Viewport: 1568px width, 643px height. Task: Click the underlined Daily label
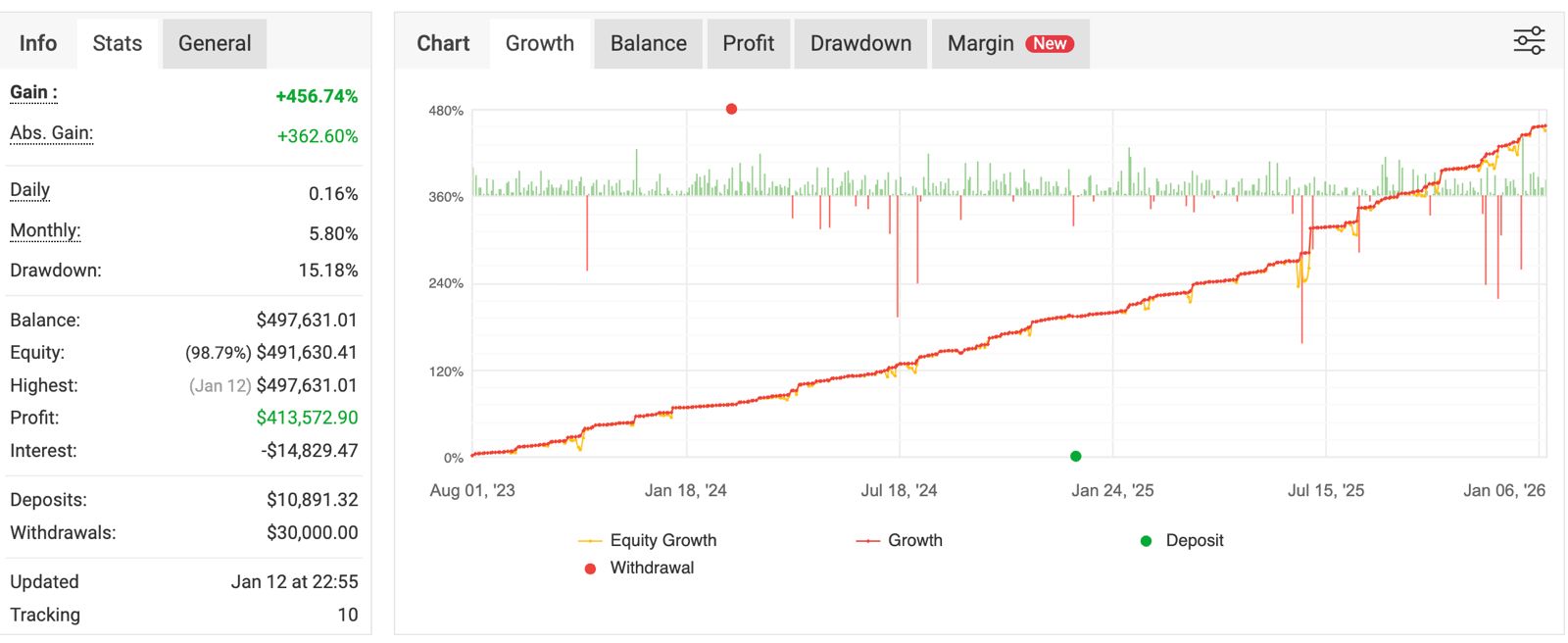[29, 190]
